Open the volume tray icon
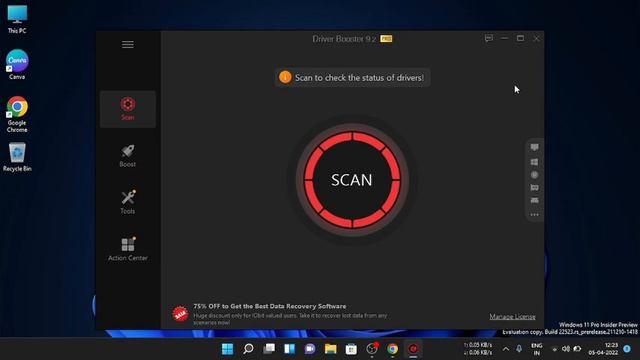The height and width of the screenshot is (360, 640). pos(566,349)
